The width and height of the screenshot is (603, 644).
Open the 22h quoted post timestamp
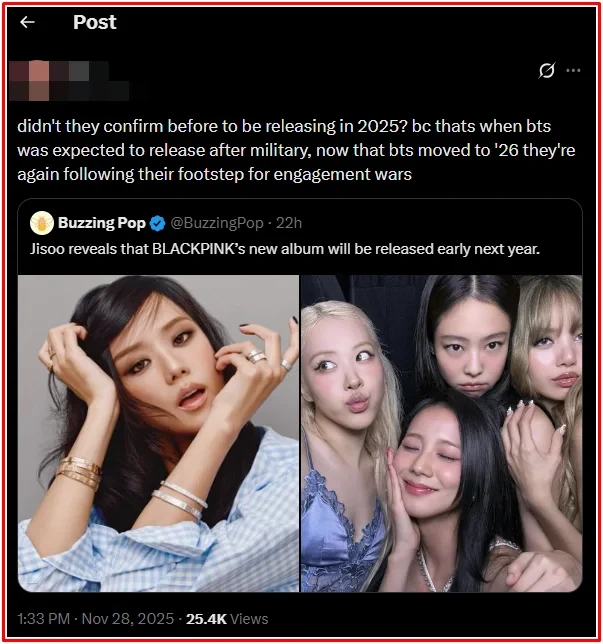pyautogui.click(x=289, y=222)
